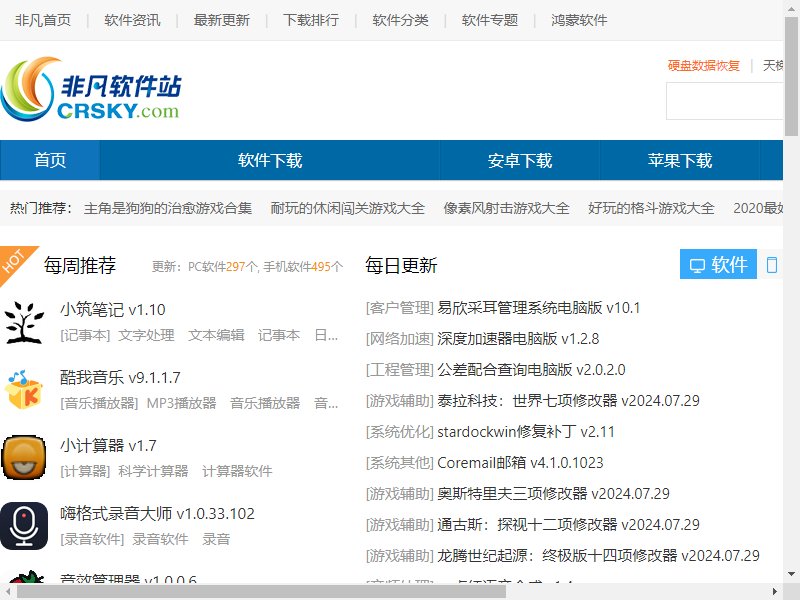This screenshot has width=800, height=600.
Task: Open Coremail邮箱 v4.1.0.1023 entry
Action: [520, 462]
